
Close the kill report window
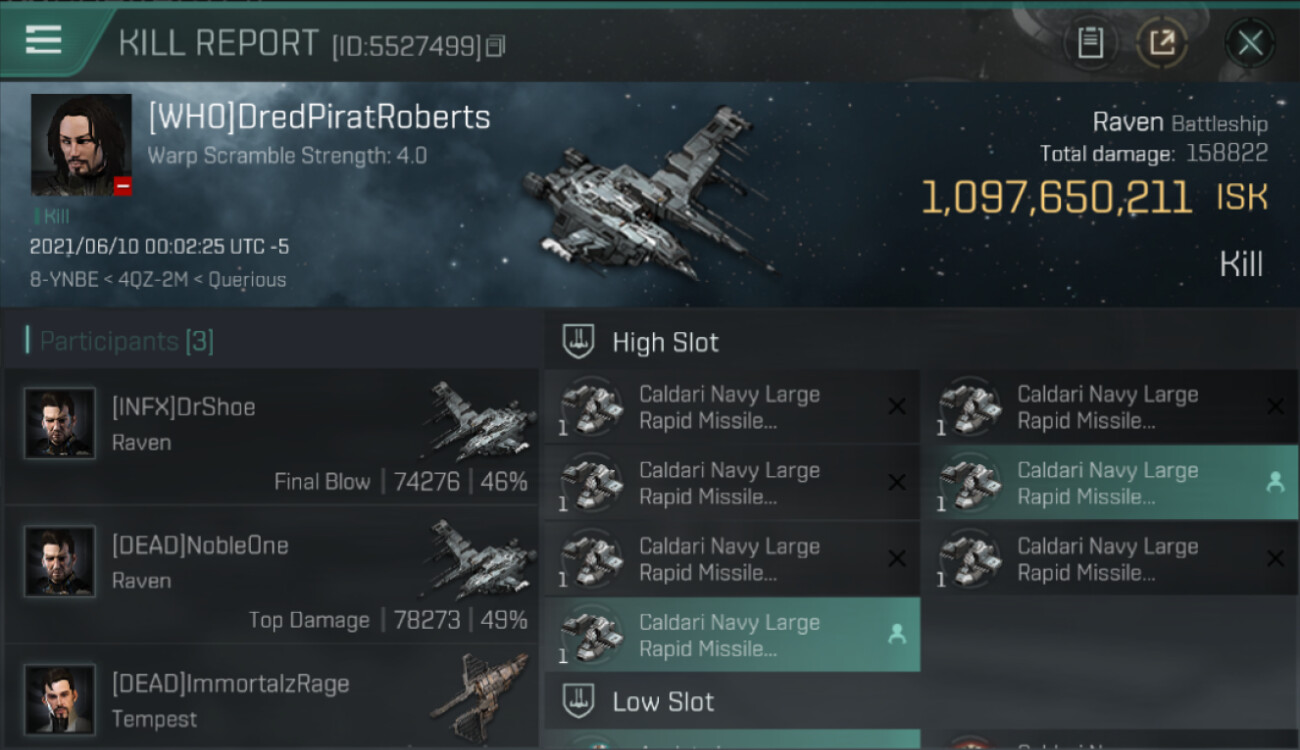point(1250,43)
